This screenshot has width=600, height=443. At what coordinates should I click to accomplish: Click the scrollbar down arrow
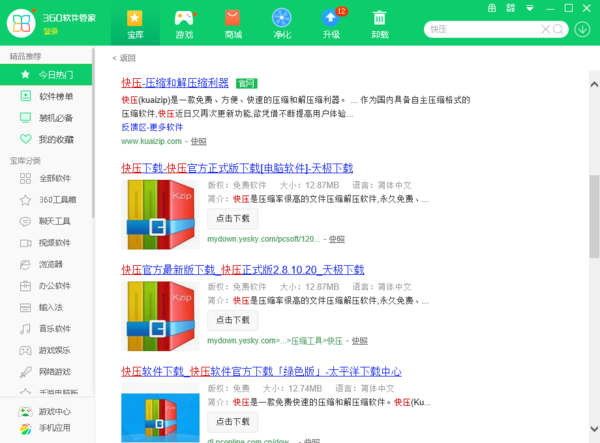coord(594,429)
